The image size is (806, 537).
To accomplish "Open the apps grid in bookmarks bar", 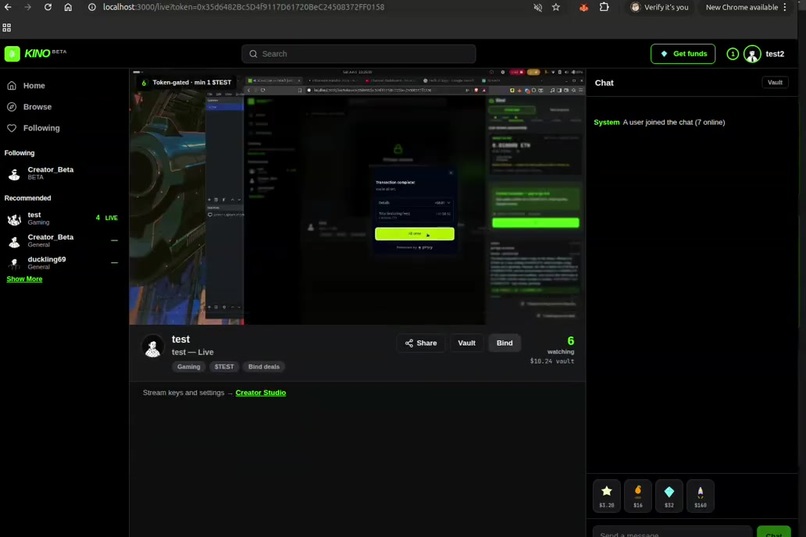I will pyautogui.click(x=7, y=28).
